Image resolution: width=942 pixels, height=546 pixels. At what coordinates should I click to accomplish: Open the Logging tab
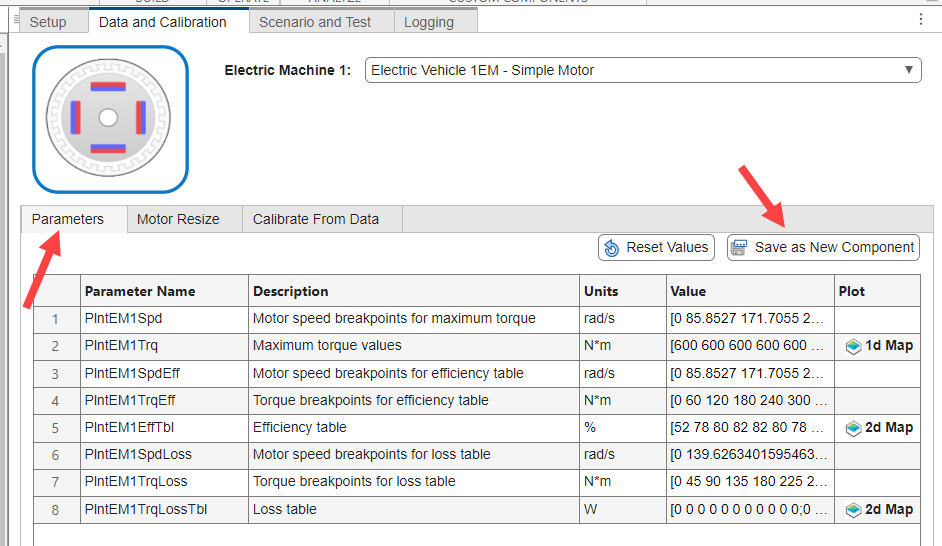(x=429, y=22)
